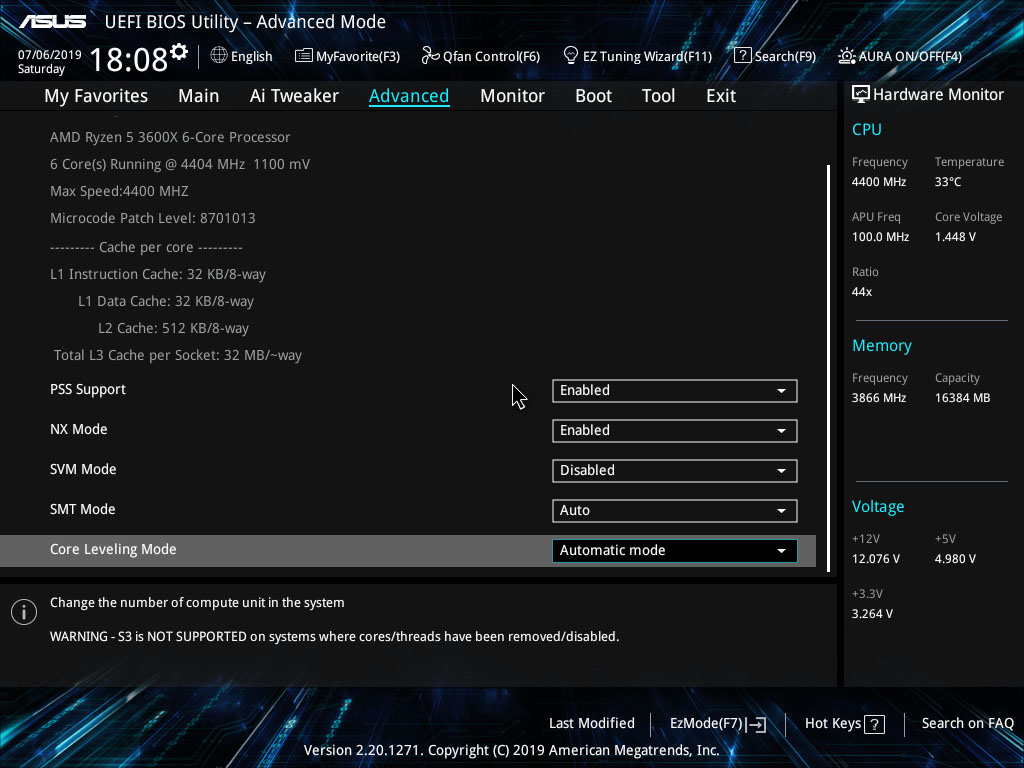Open the NX Mode dropdown
The height and width of the screenshot is (768, 1024).
coord(675,430)
